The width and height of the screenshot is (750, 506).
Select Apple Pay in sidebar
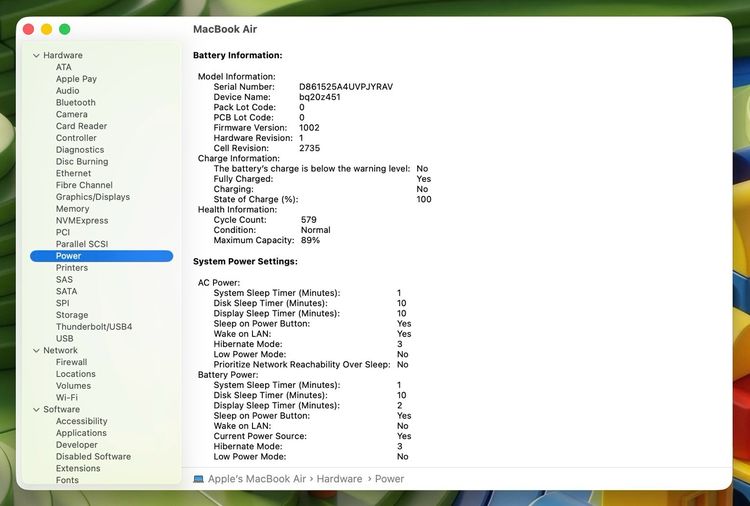[x=76, y=79]
